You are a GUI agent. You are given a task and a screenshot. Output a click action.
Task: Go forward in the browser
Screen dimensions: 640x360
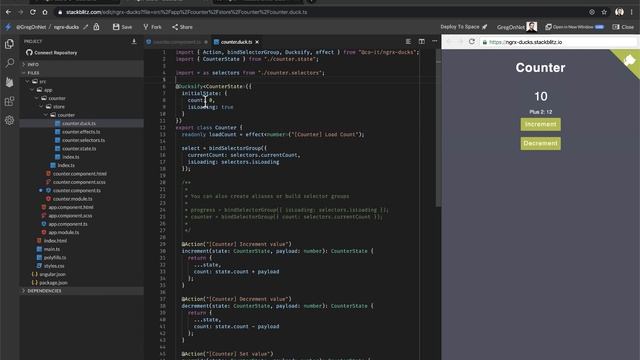tap(20, 12)
